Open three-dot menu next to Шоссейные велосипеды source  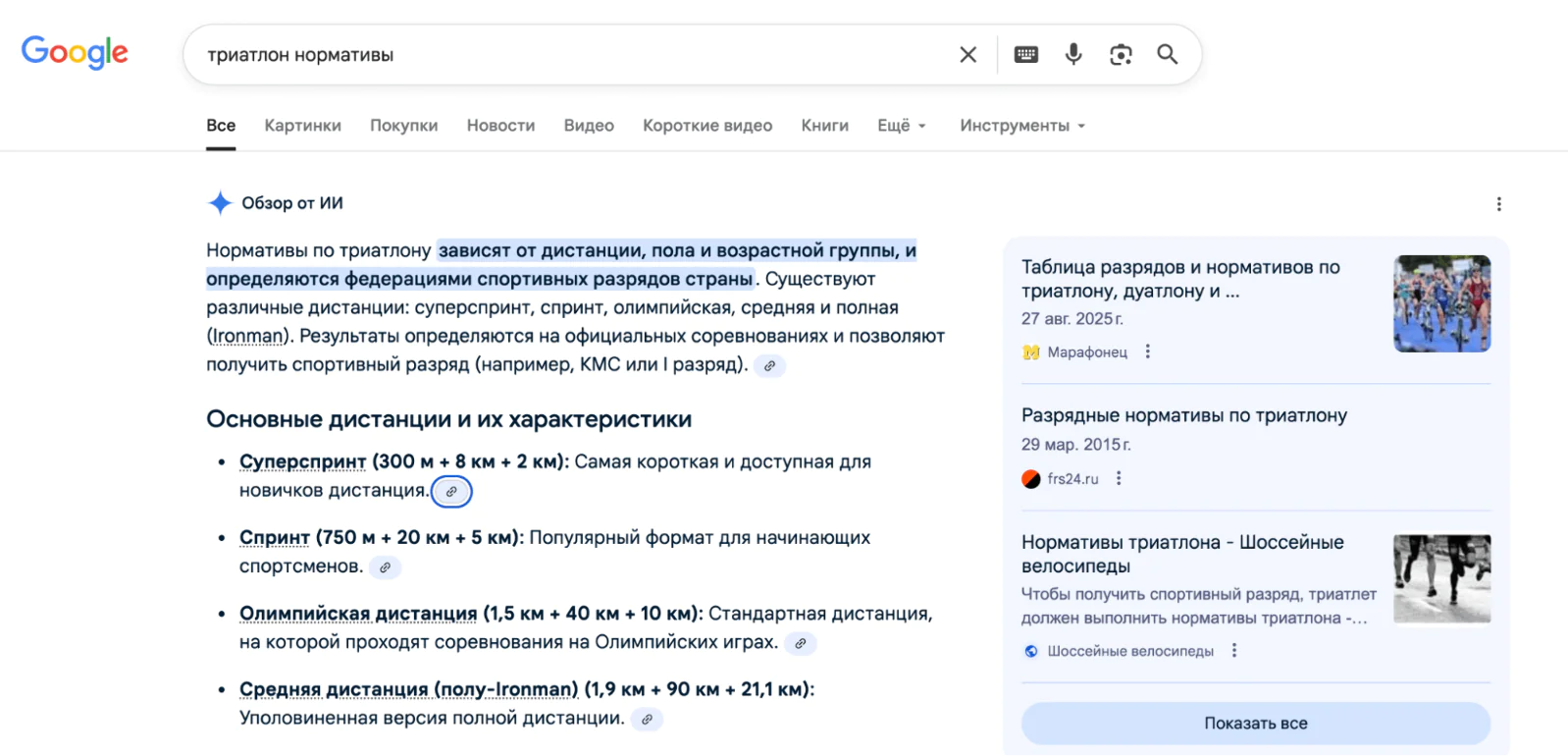[x=1234, y=651]
